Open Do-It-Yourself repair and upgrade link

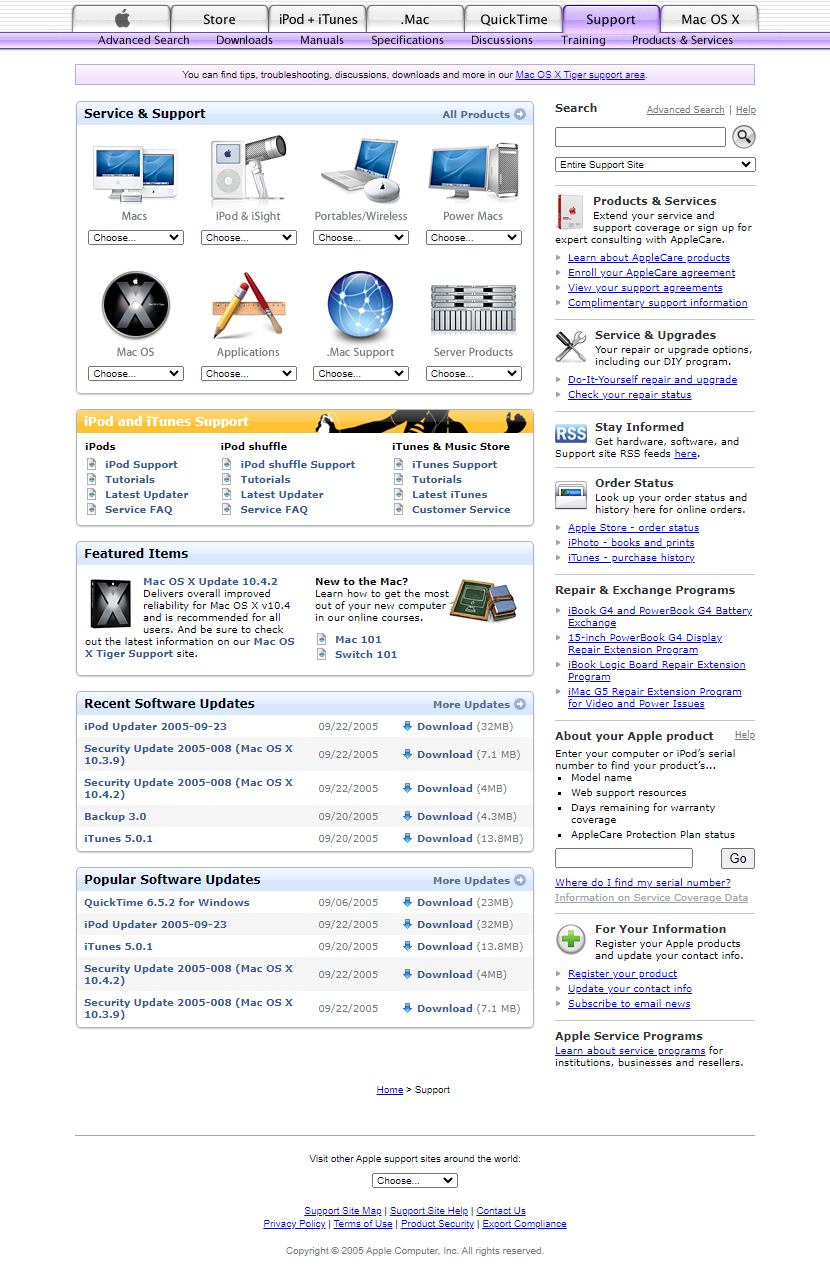tap(653, 380)
